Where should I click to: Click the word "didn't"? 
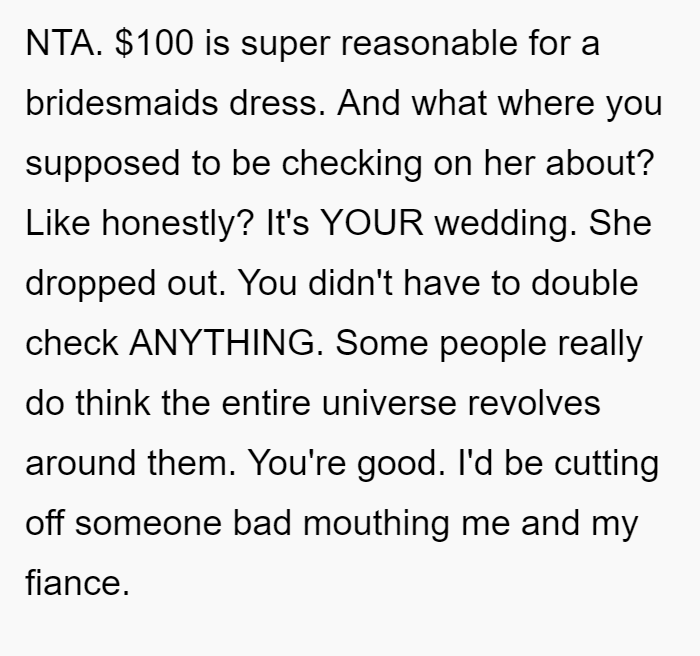[x=350, y=283]
